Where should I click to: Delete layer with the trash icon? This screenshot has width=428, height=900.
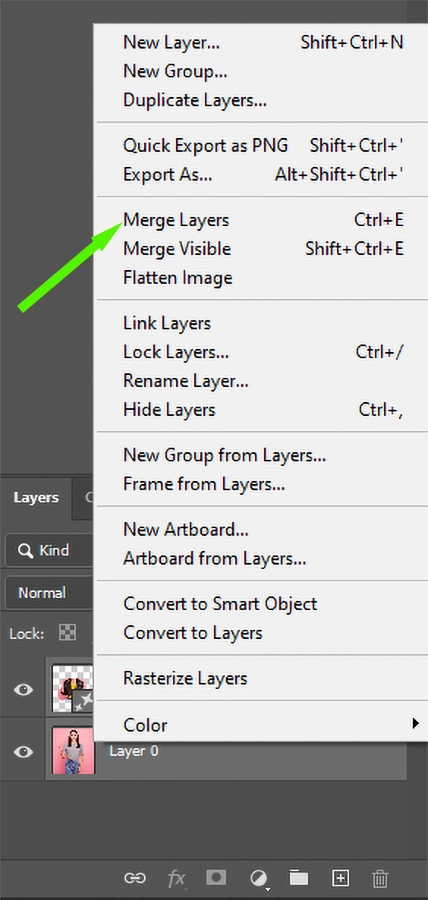coord(379,878)
